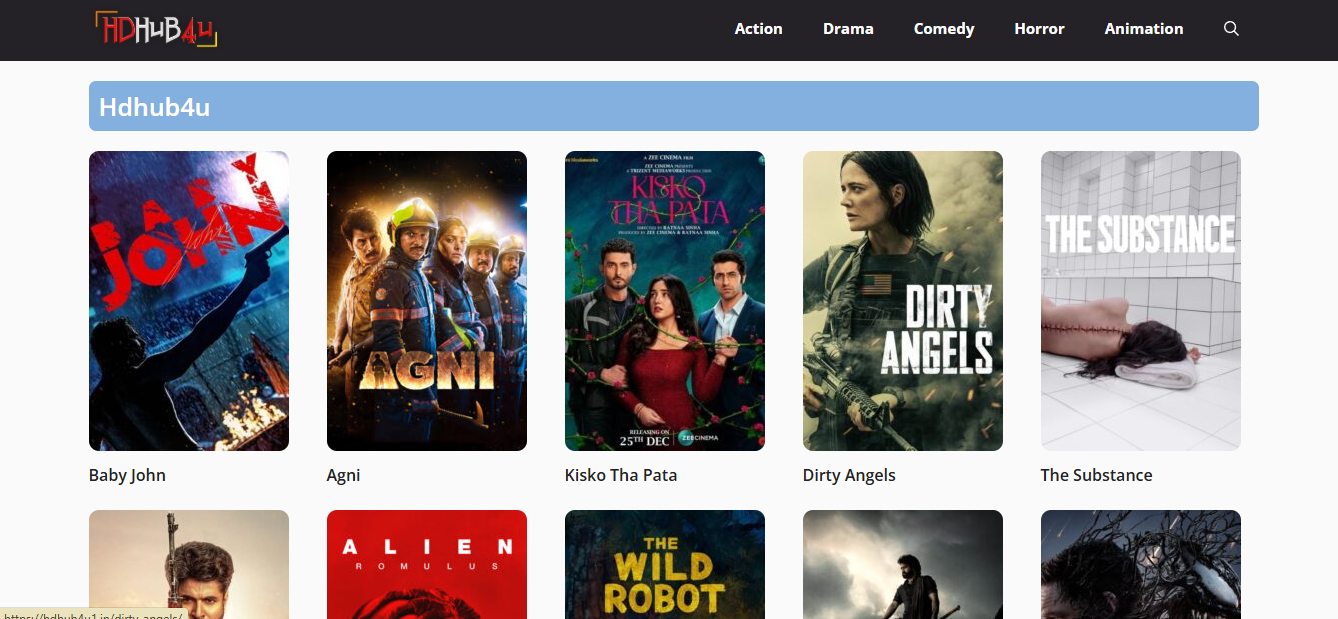1338x619 pixels.
Task: Open The Substance poster
Action: click(1141, 301)
